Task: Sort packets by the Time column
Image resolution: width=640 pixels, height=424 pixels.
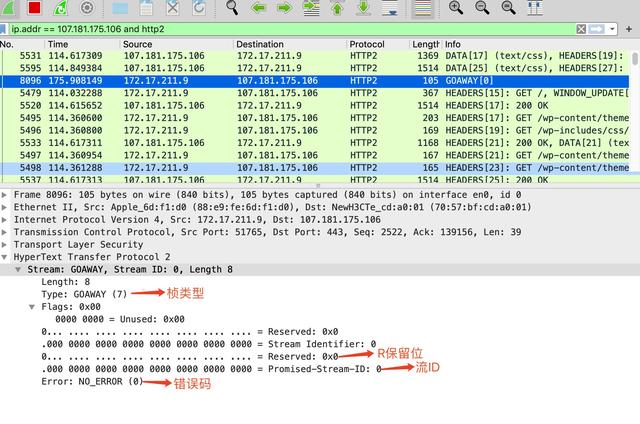Action: coord(82,44)
